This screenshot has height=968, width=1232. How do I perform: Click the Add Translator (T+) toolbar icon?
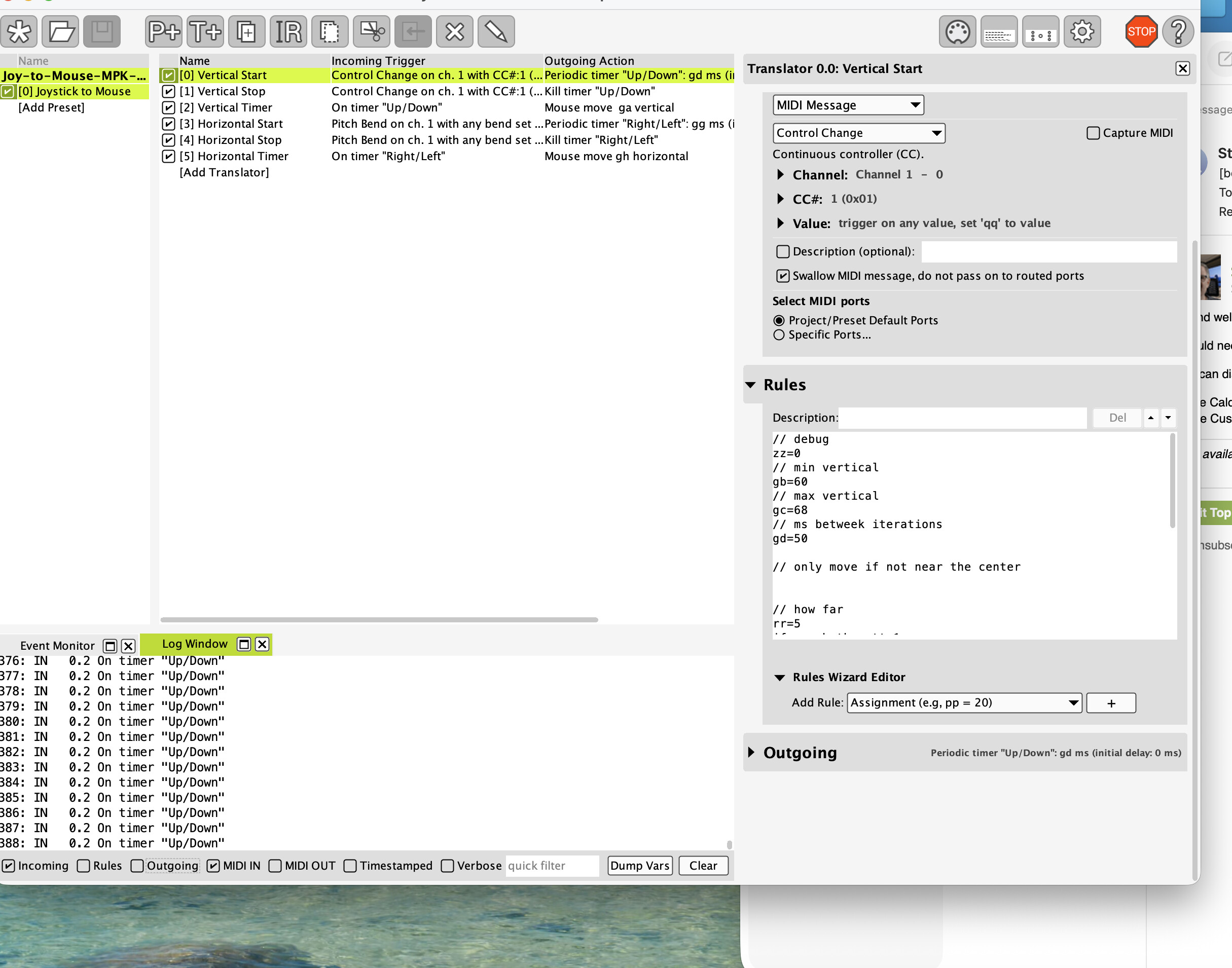point(205,31)
